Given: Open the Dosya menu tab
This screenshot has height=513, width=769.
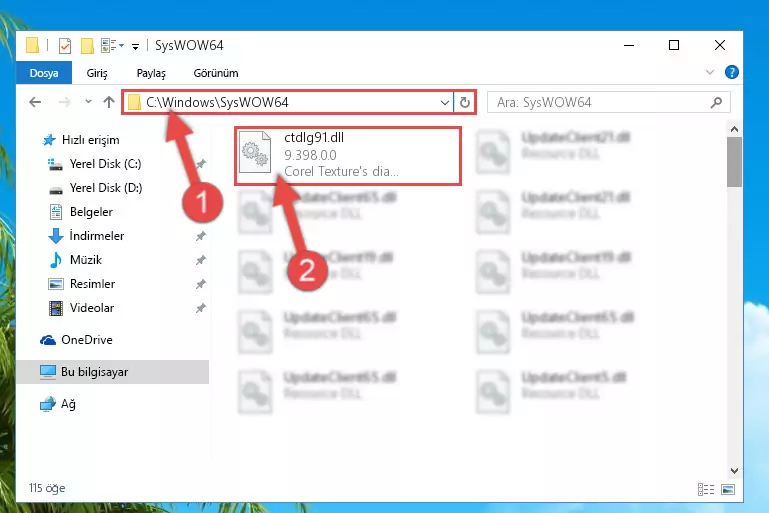Looking at the screenshot, I should click(x=44, y=73).
